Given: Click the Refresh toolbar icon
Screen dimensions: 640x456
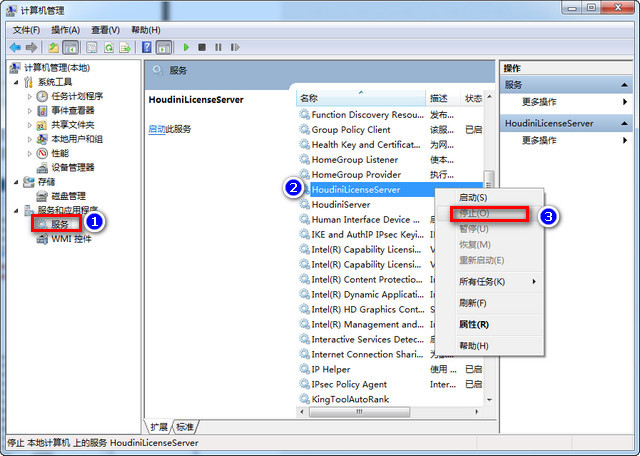Looking at the screenshot, I should (108, 47).
